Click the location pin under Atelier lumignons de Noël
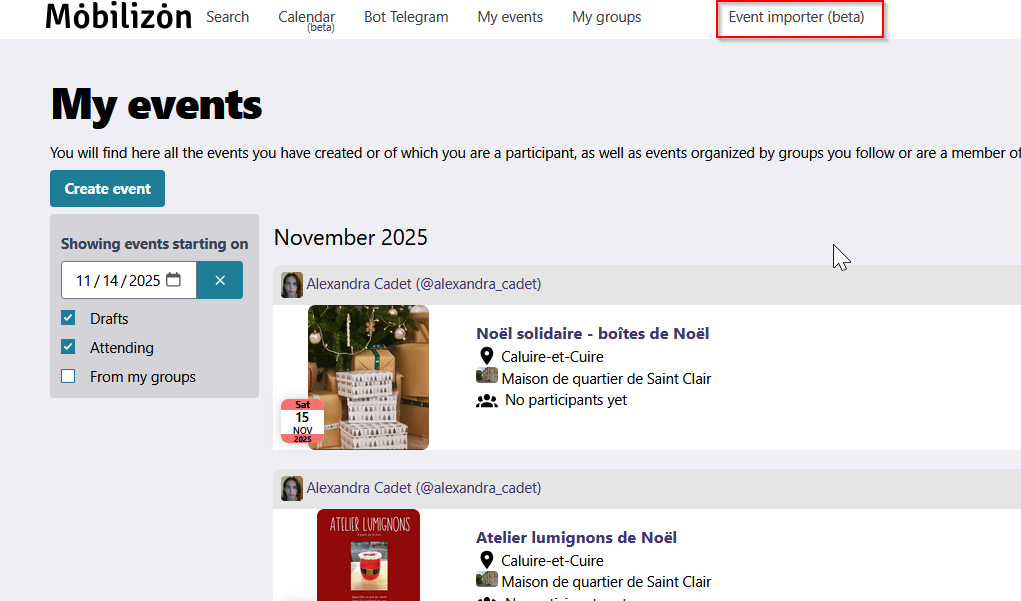 (487, 560)
